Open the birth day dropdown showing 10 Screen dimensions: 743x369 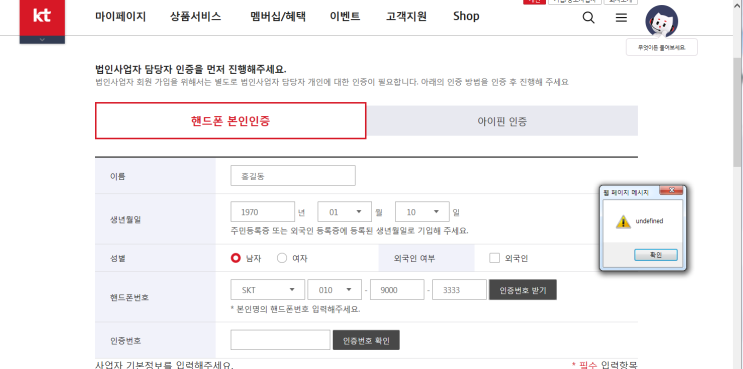(422, 212)
